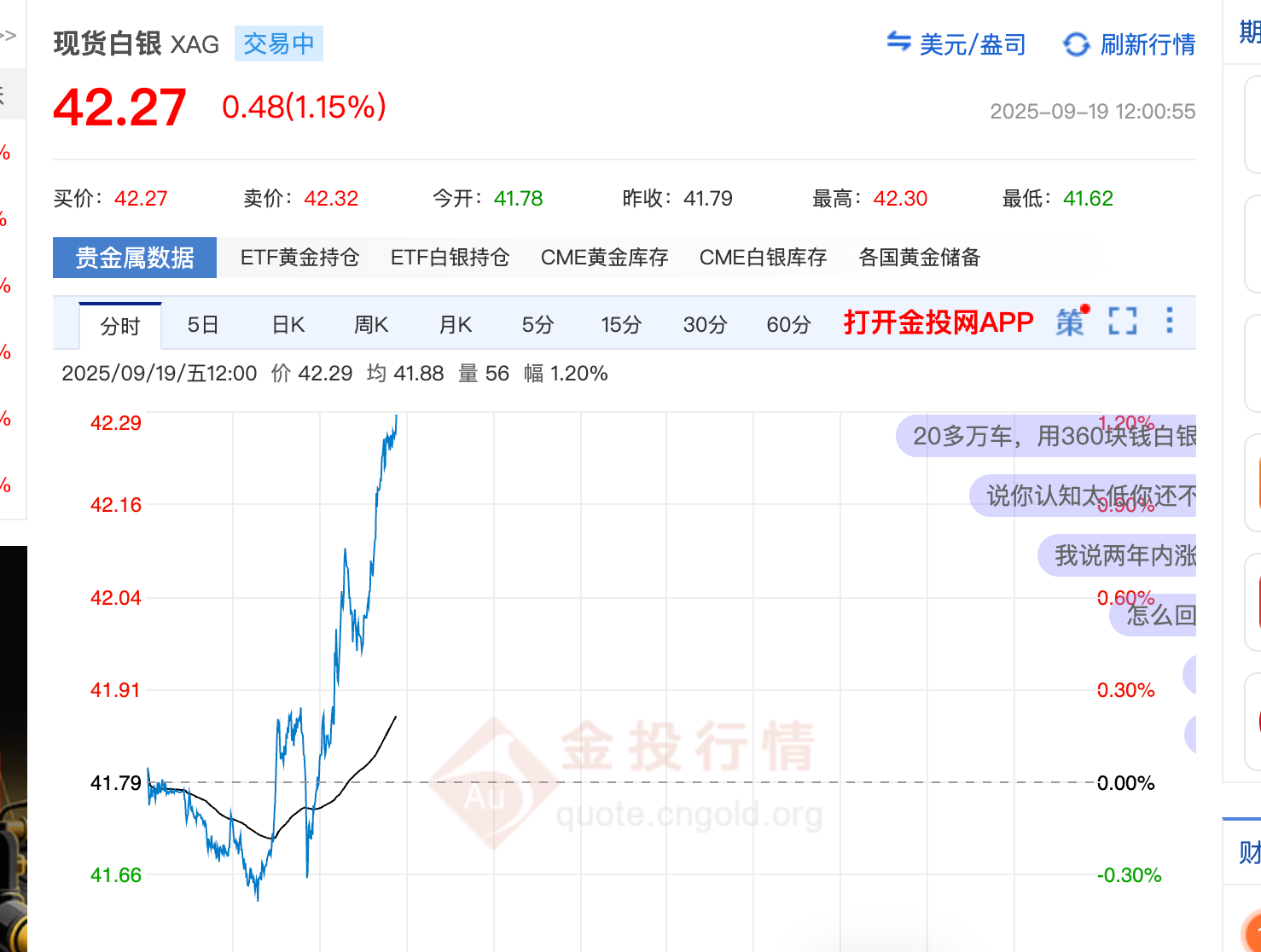Switch to the 30分 chart tab
Screen dimensions: 1261x952
coord(705,325)
